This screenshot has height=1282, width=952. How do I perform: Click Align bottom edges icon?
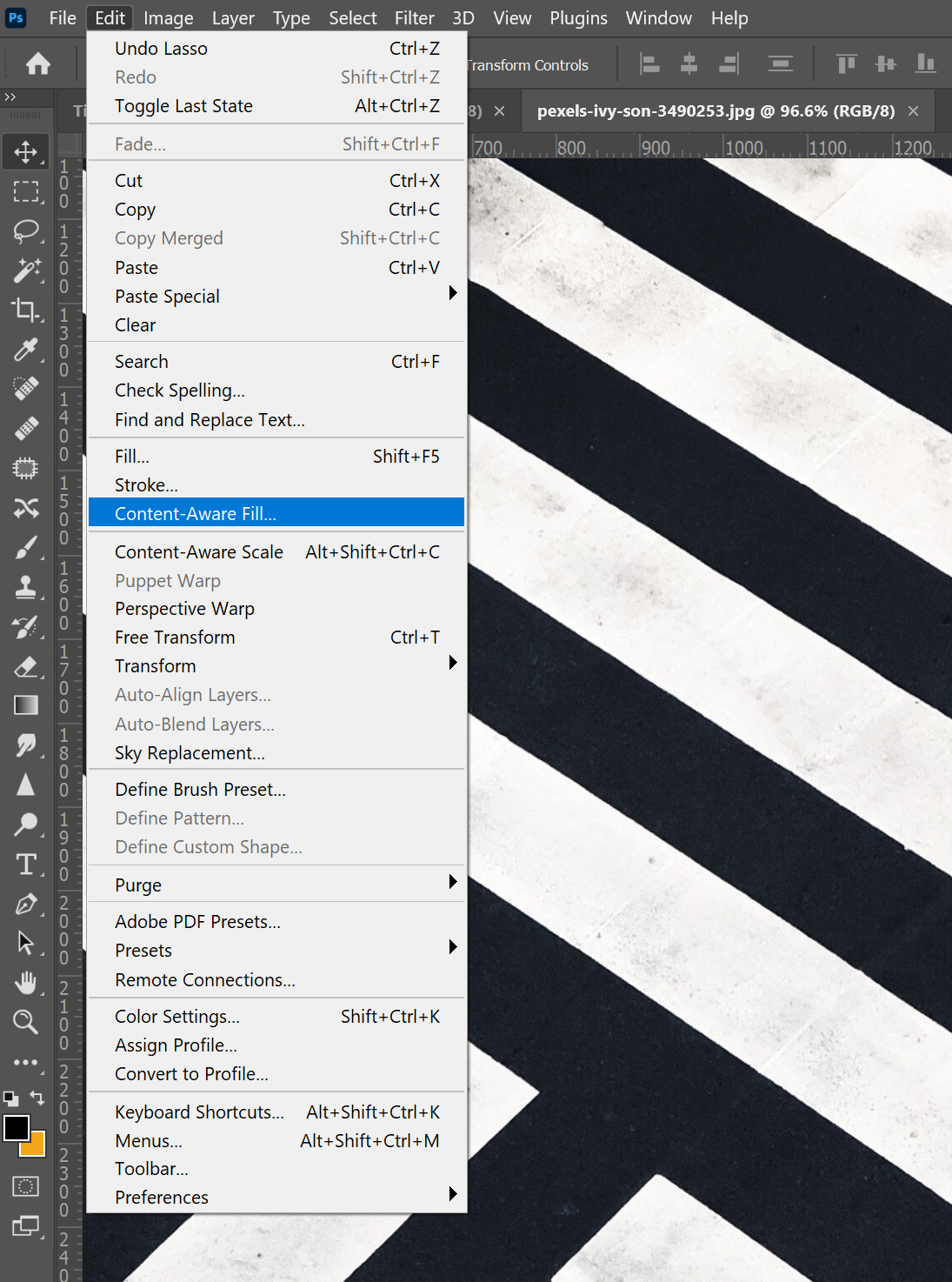click(926, 63)
